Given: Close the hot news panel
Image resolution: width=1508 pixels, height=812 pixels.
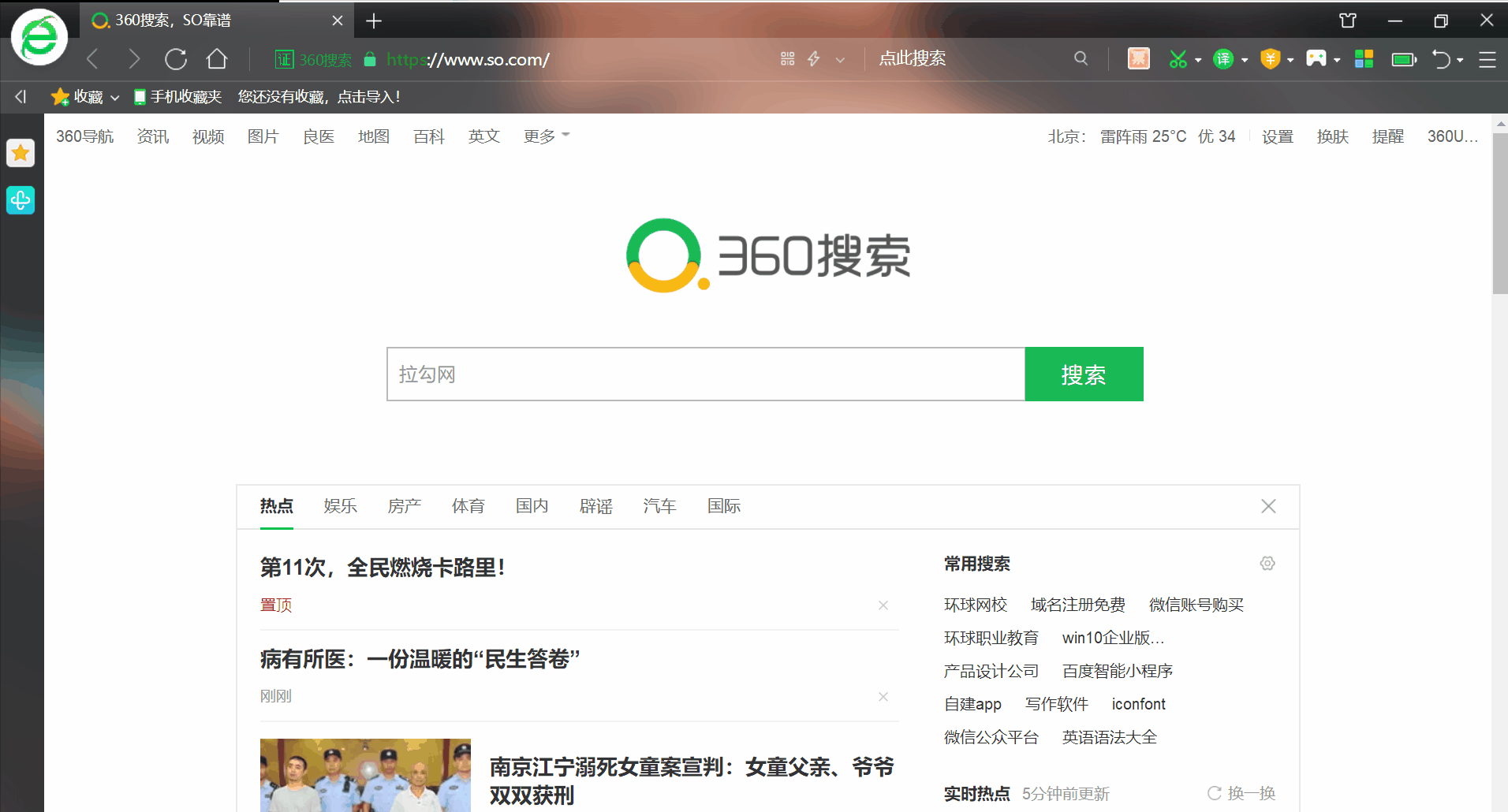Looking at the screenshot, I should 1268,506.
